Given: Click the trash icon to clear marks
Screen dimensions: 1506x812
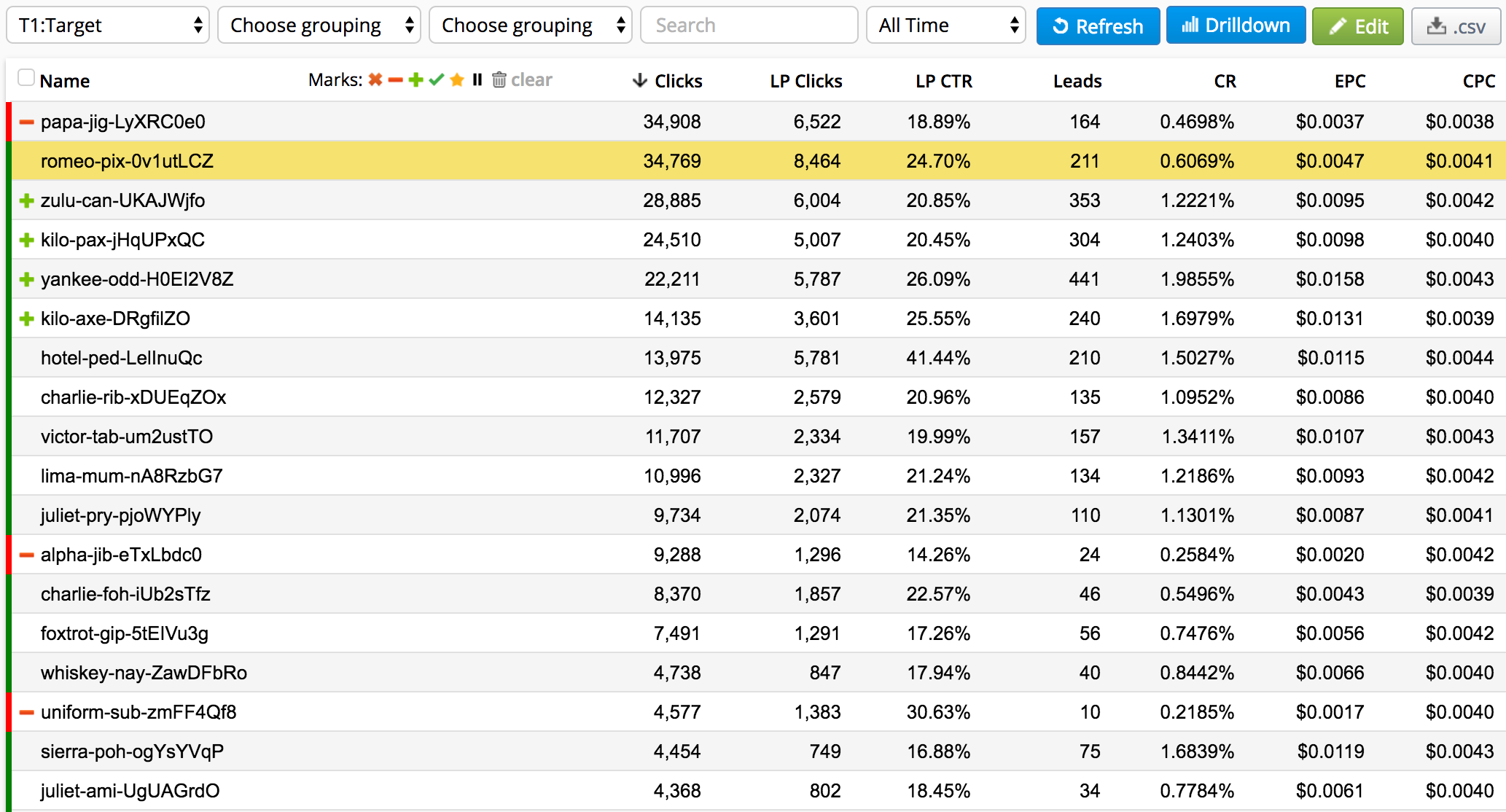Looking at the screenshot, I should 499,80.
